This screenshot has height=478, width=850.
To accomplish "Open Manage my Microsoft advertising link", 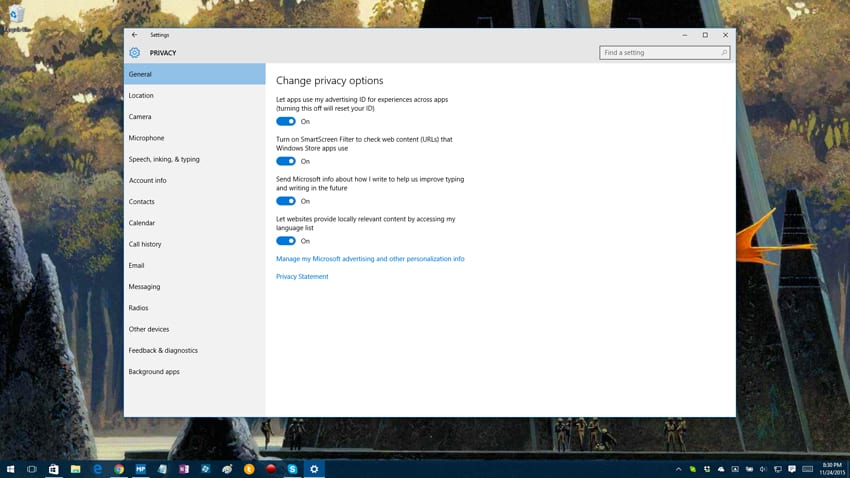I will click(370, 259).
